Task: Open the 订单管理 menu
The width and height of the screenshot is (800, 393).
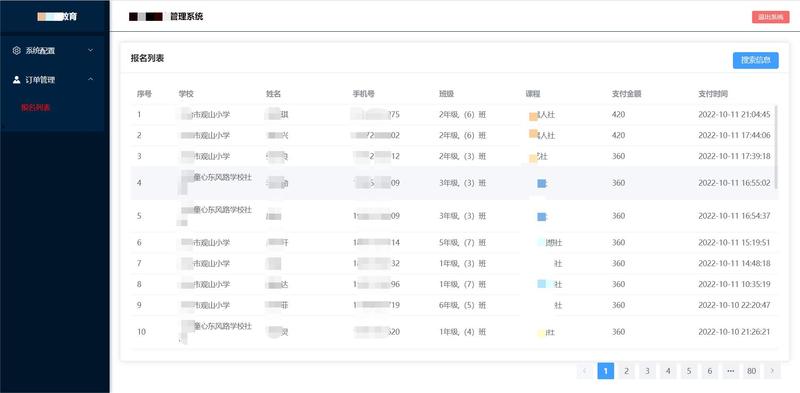Action: point(53,80)
